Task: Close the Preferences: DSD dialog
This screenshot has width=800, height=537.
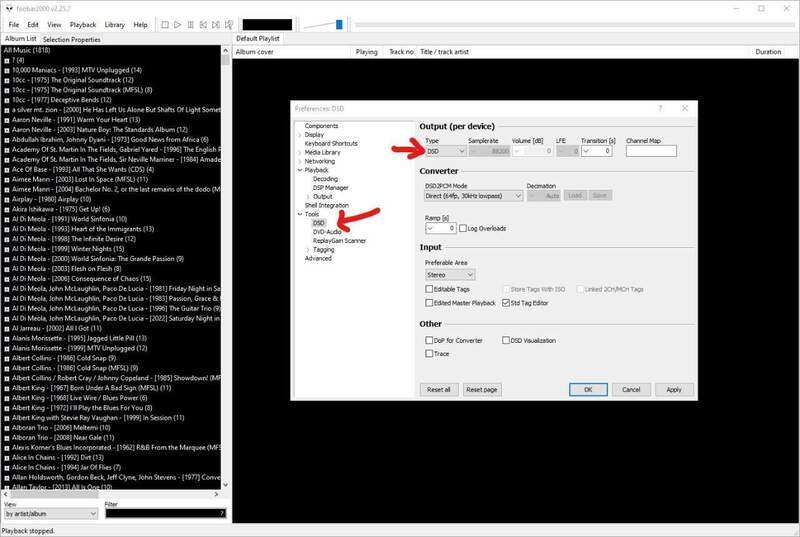Action: (685, 108)
